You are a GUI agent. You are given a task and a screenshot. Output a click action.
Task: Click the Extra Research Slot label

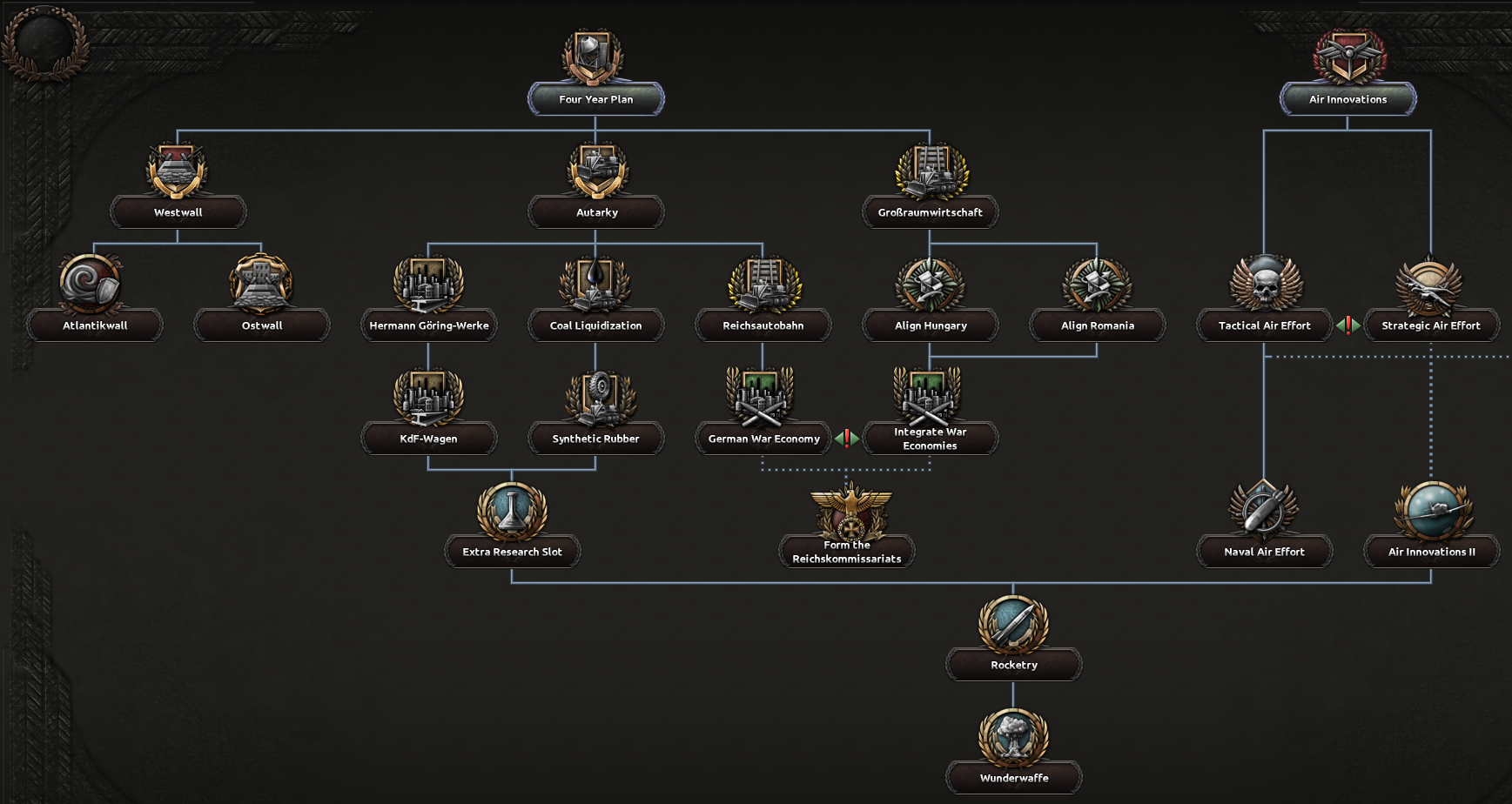[513, 552]
